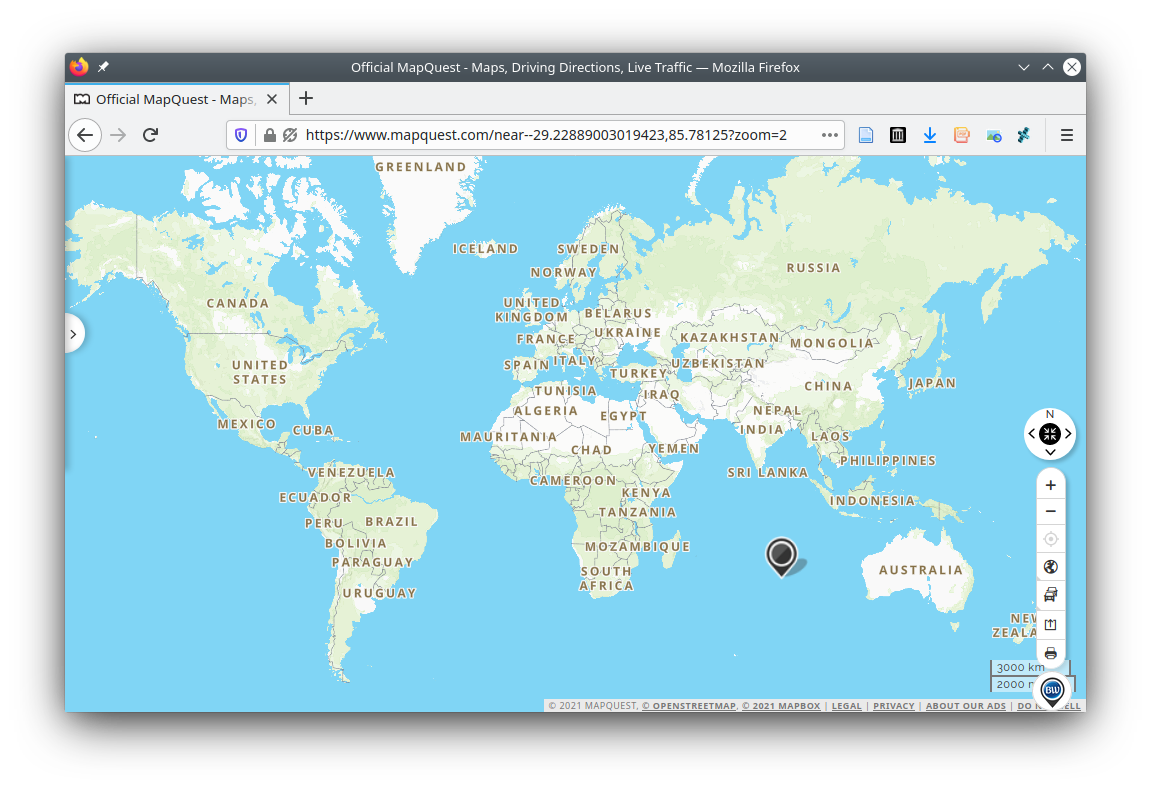This screenshot has height=789, width=1151.
Task: Click the INDIA label on the map
Action: (x=761, y=429)
